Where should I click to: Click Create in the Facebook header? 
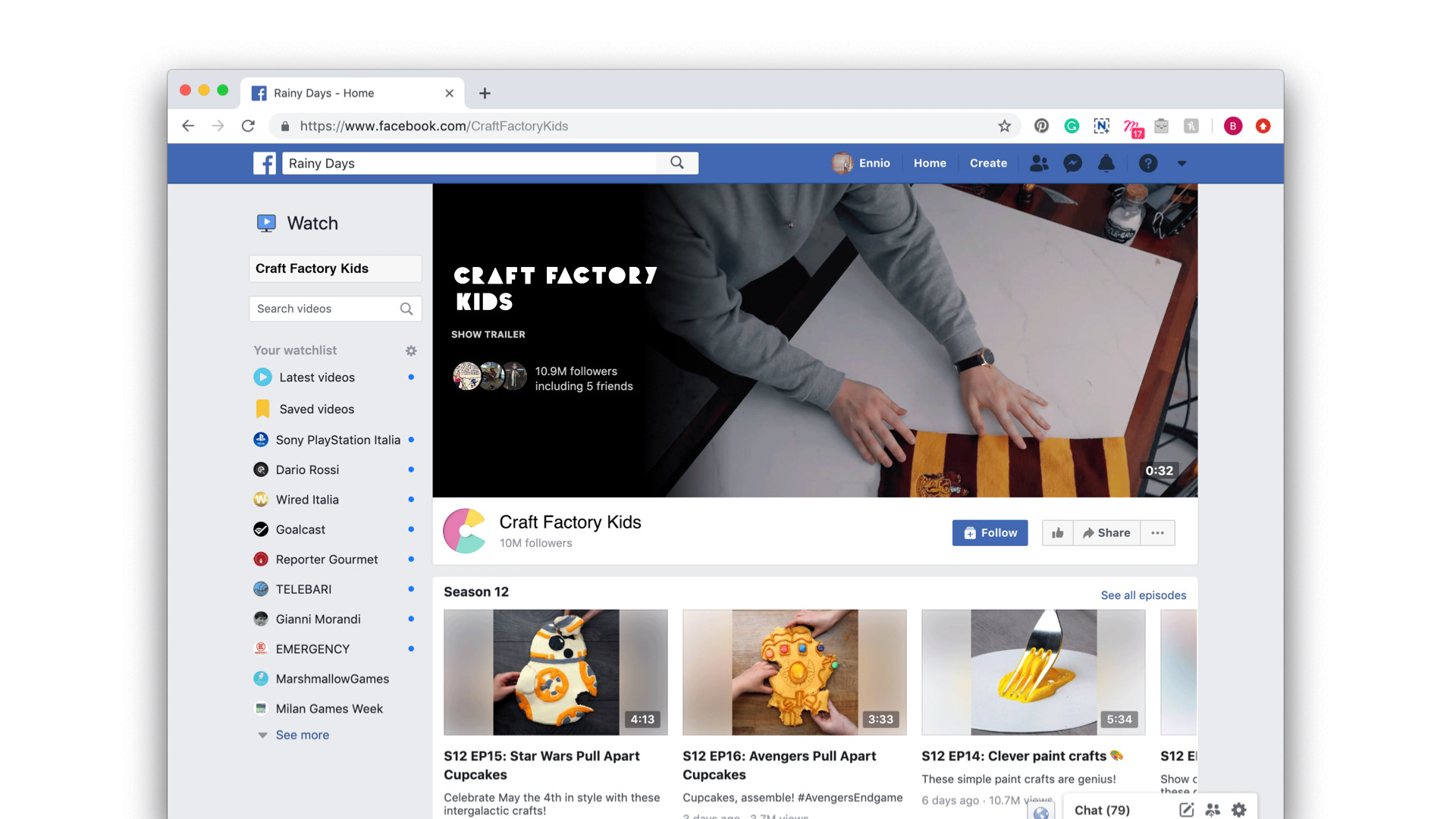click(x=988, y=163)
